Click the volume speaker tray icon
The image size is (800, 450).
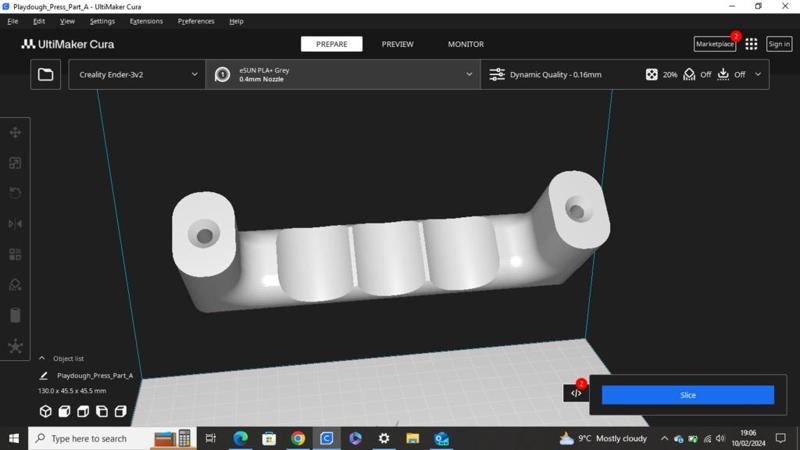pyautogui.click(x=720, y=438)
